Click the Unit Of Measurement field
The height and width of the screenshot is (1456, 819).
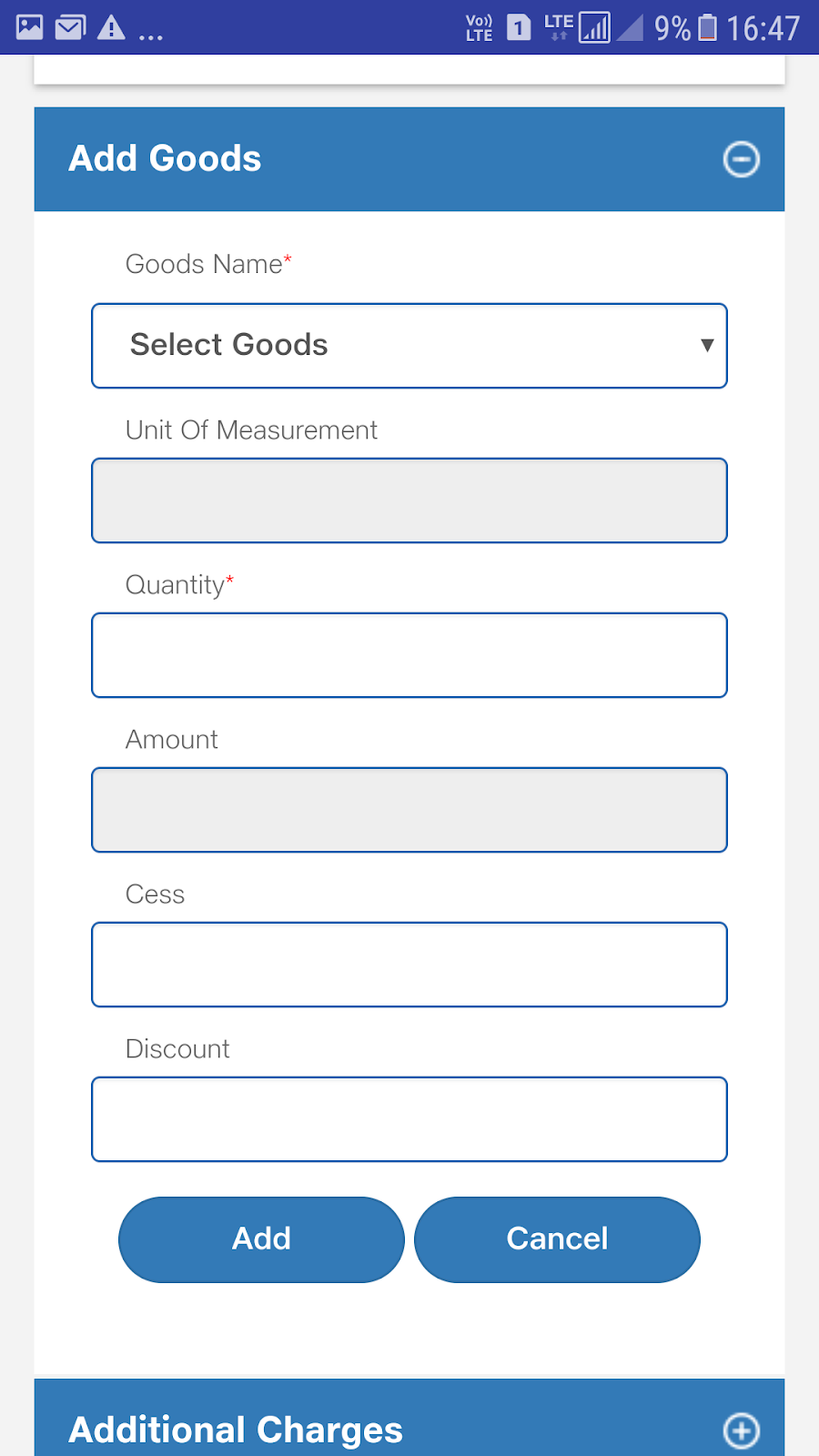click(409, 500)
